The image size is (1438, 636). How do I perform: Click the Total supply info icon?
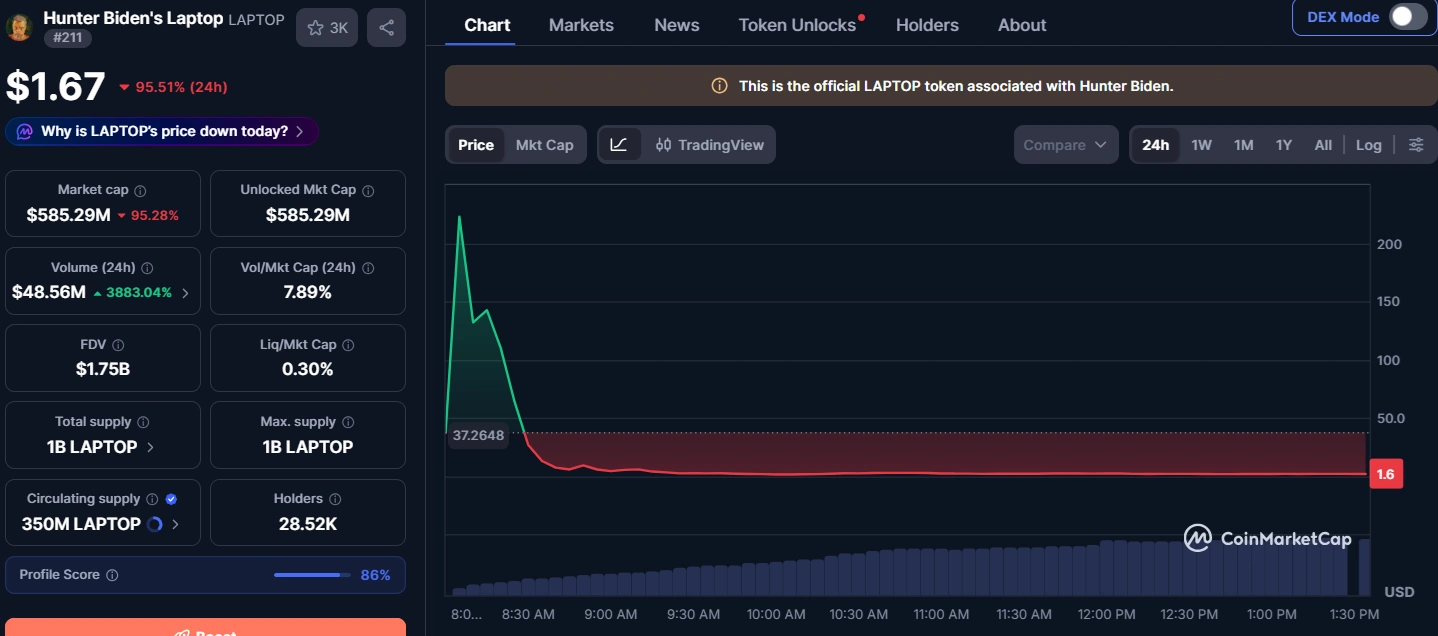pos(143,422)
